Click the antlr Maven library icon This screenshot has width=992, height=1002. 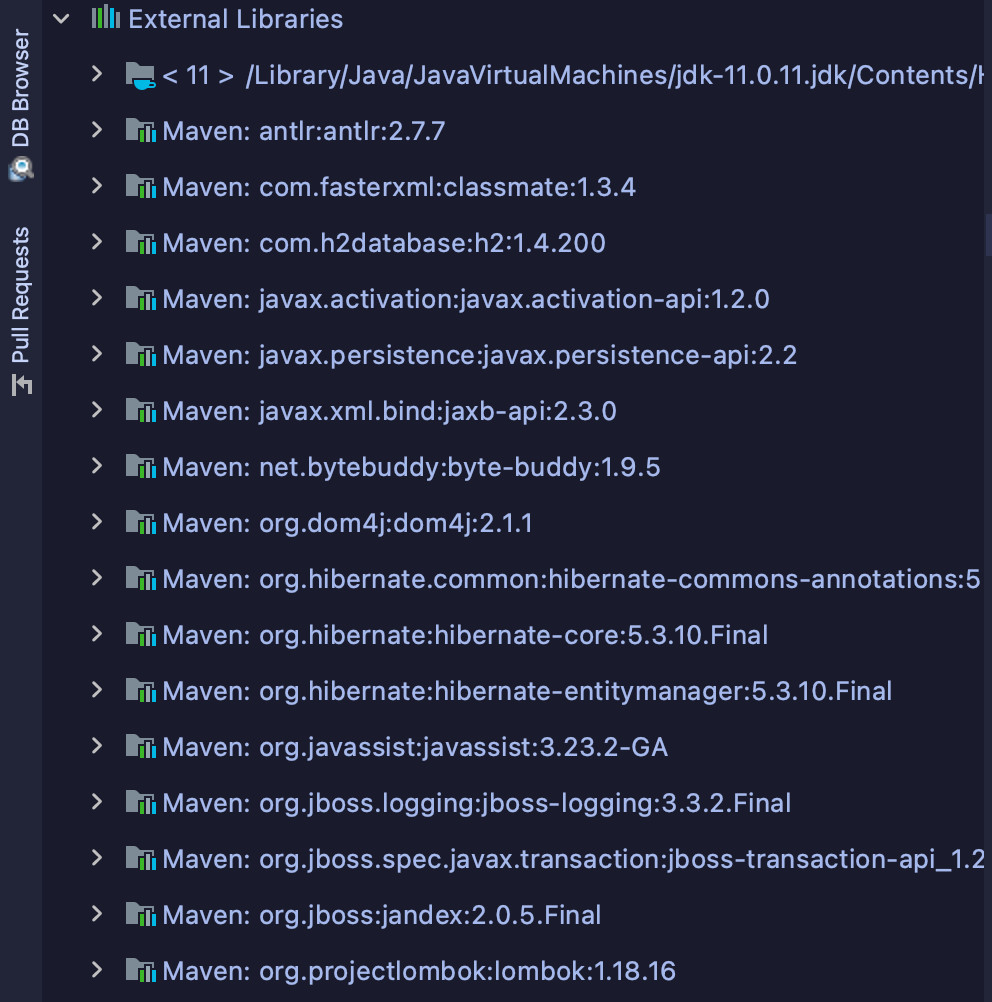140,131
